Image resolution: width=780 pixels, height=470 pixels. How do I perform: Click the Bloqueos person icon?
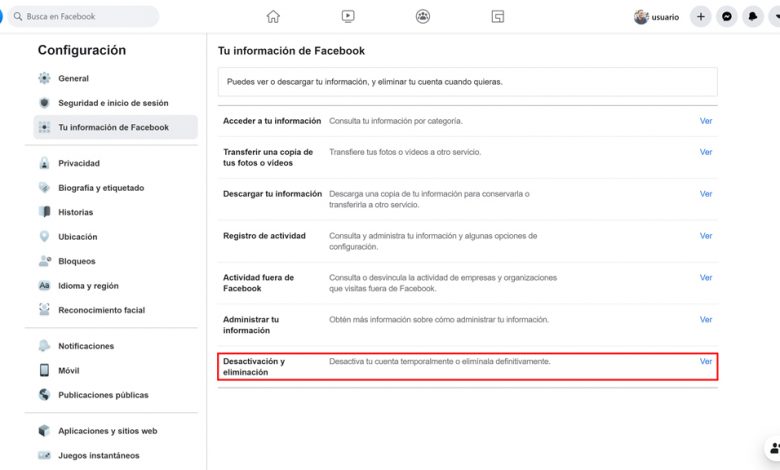[44, 261]
